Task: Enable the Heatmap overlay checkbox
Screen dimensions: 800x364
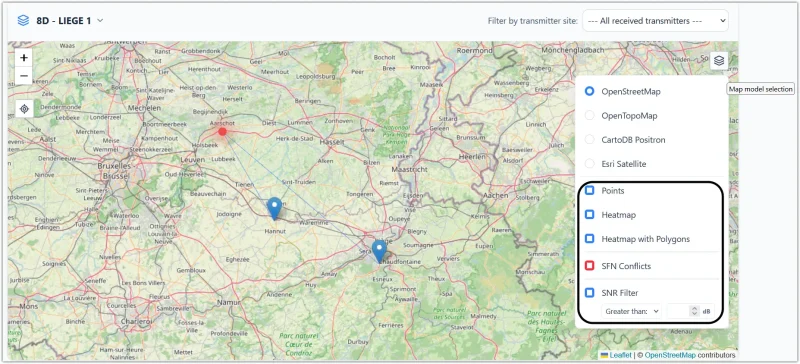Action: (x=589, y=215)
